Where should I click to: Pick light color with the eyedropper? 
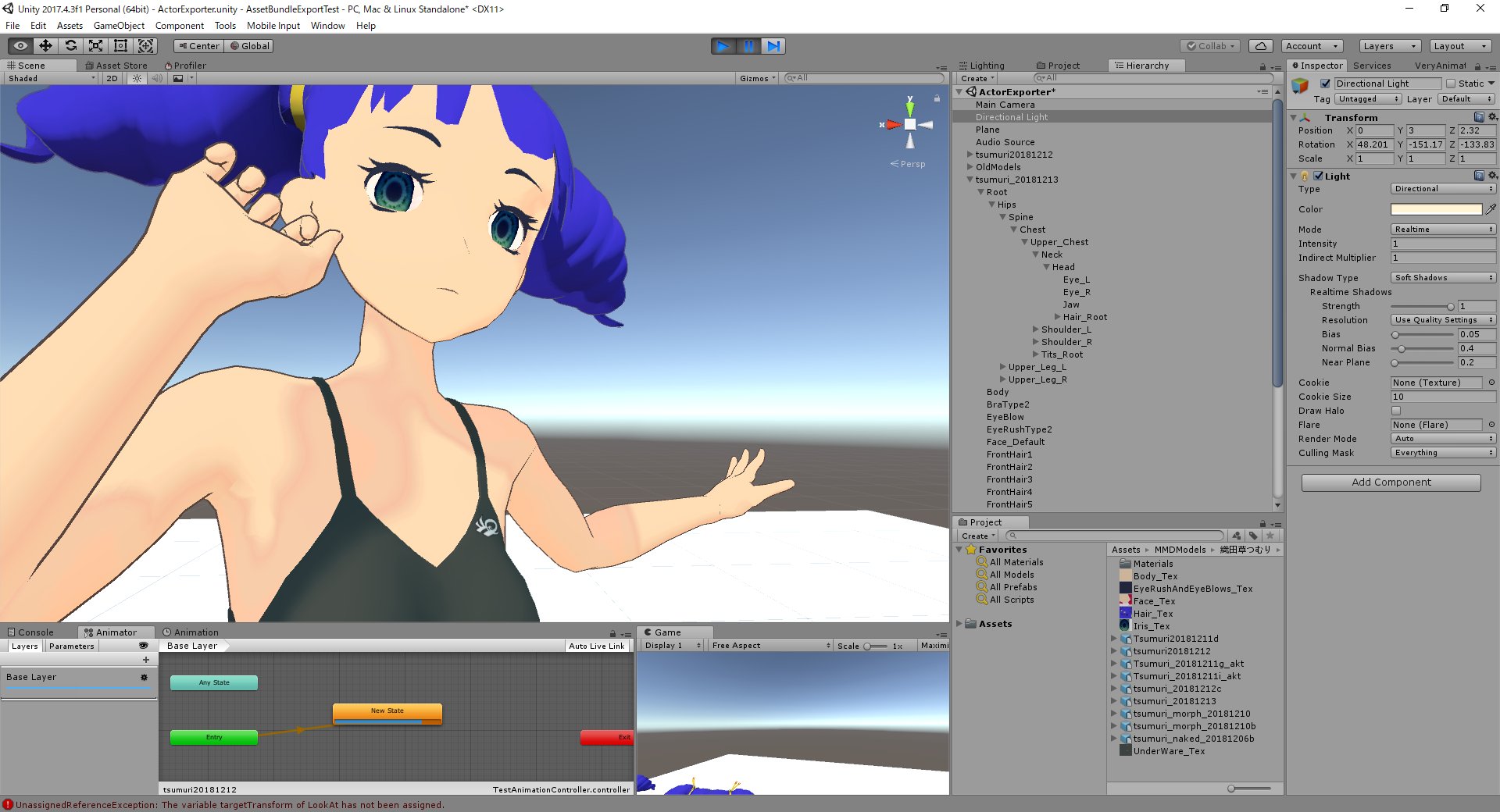coord(1491,209)
